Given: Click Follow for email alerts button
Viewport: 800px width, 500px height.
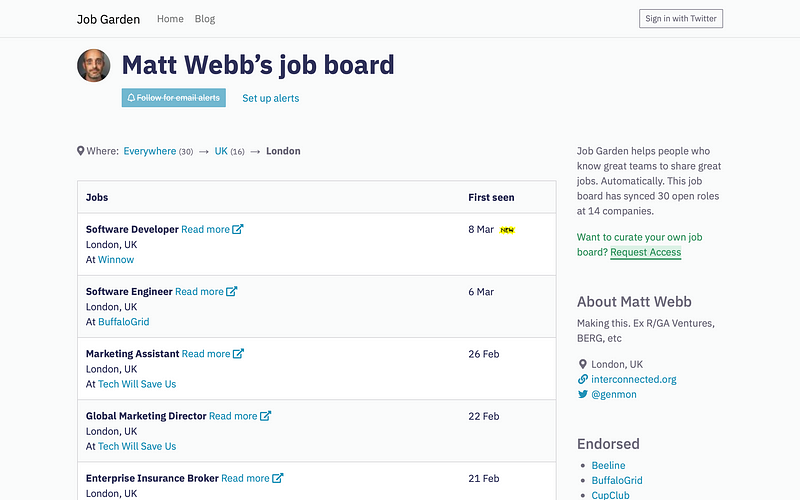Looking at the screenshot, I should [x=173, y=98].
